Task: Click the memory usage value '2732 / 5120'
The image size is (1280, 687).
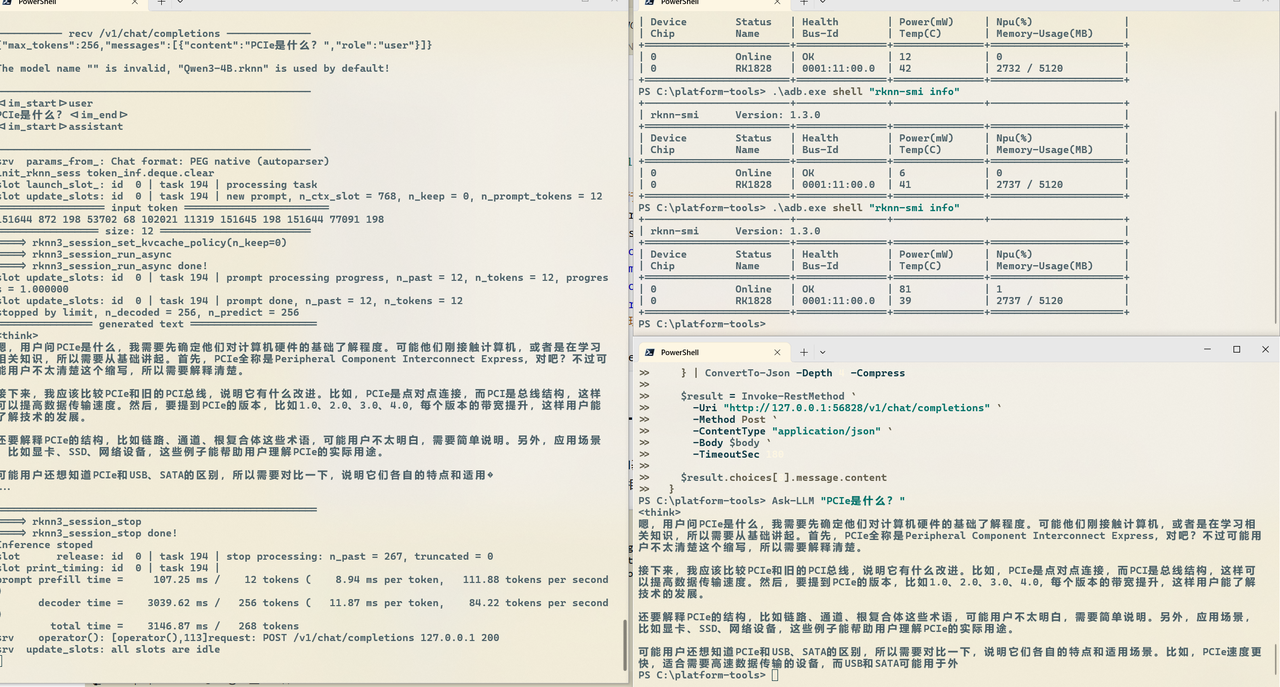Action: (1029, 68)
